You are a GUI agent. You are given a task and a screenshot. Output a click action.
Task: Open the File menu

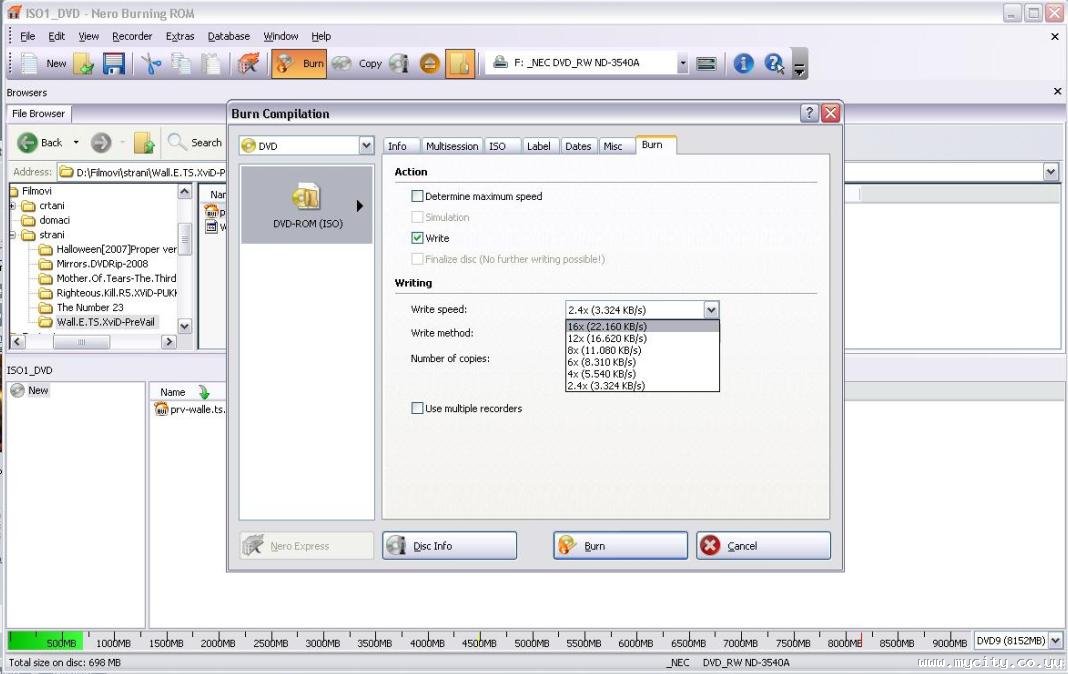(27, 36)
